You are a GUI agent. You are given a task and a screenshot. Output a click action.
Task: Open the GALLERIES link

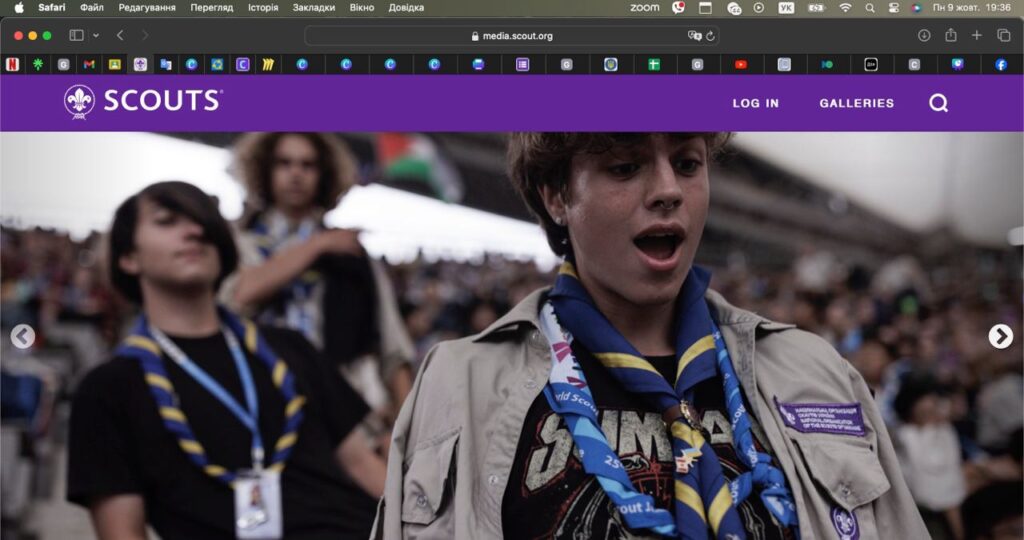coord(856,103)
